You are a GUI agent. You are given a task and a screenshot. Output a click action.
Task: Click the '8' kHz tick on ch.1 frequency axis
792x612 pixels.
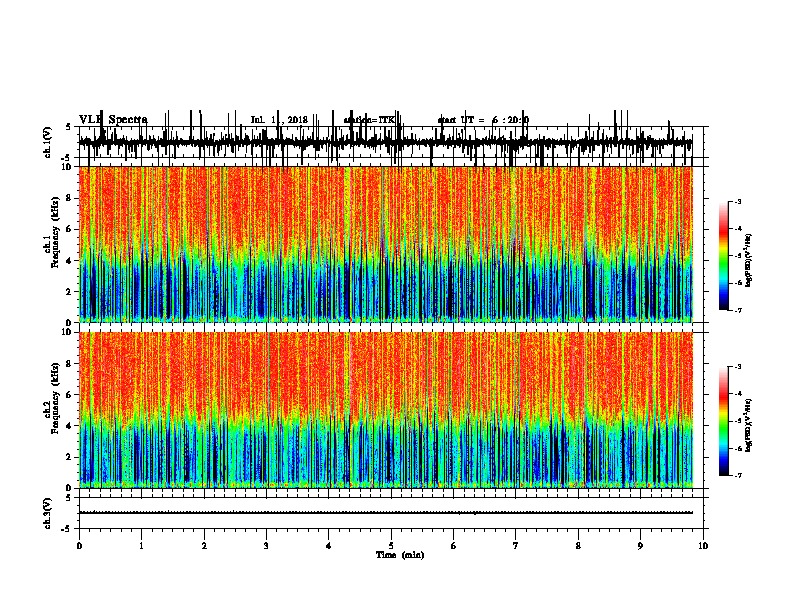coord(70,198)
